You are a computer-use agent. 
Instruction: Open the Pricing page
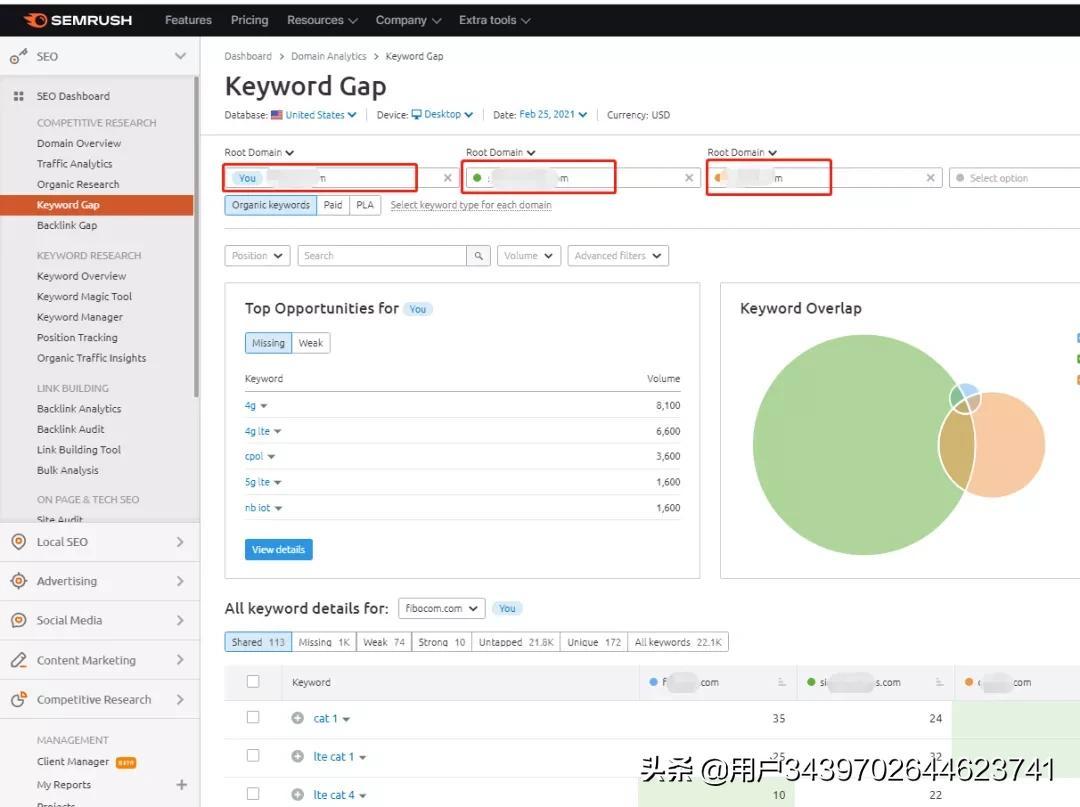pyautogui.click(x=249, y=21)
